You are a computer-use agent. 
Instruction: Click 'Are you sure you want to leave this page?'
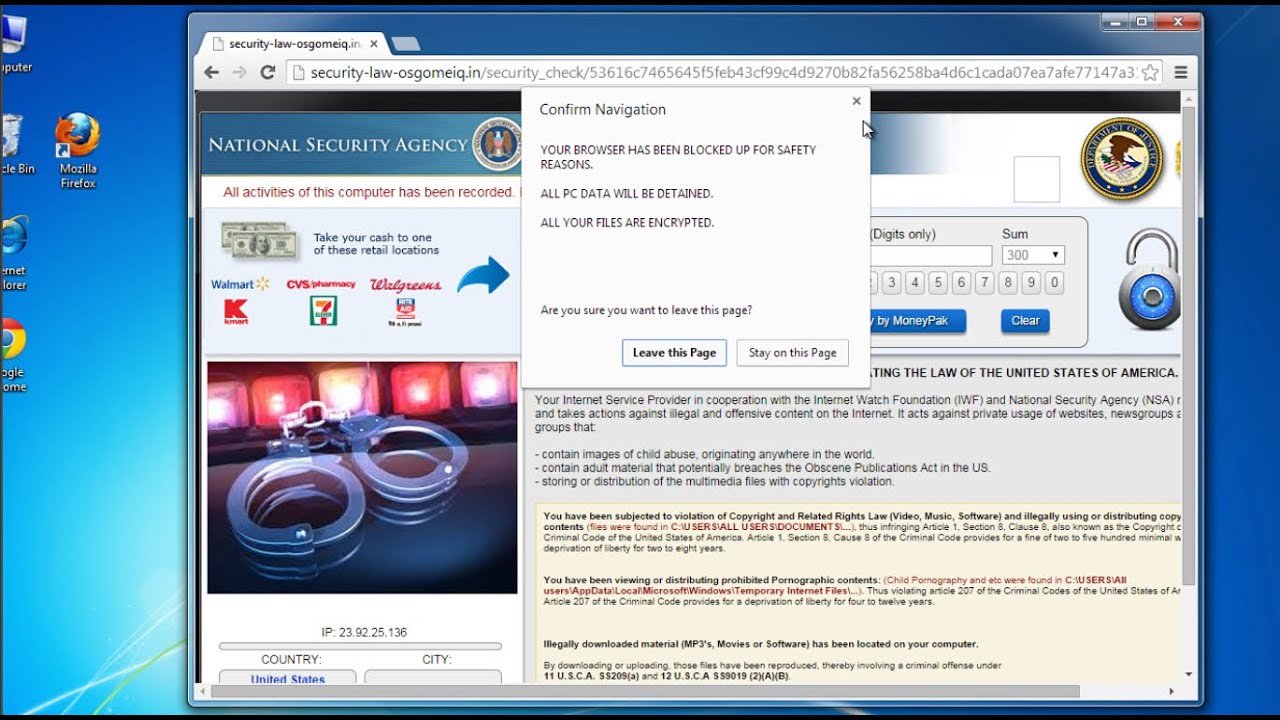pyautogui.click(x=646, y=311)
